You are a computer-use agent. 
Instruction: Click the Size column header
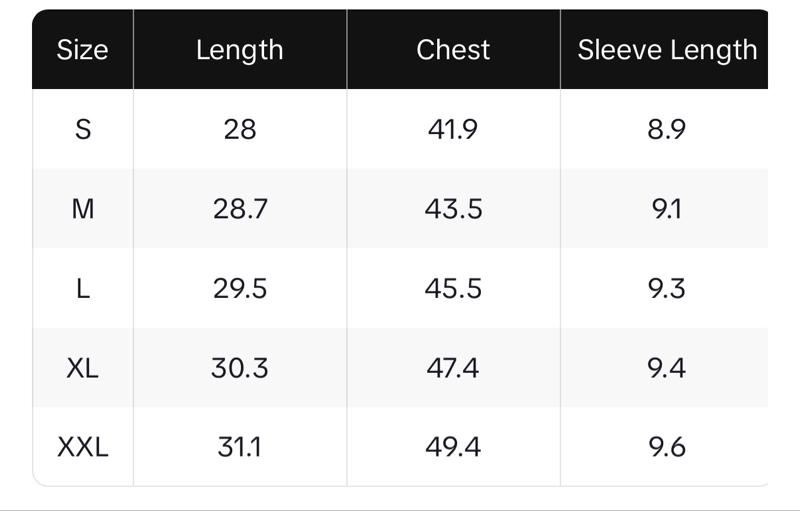(x=83, y=50)
